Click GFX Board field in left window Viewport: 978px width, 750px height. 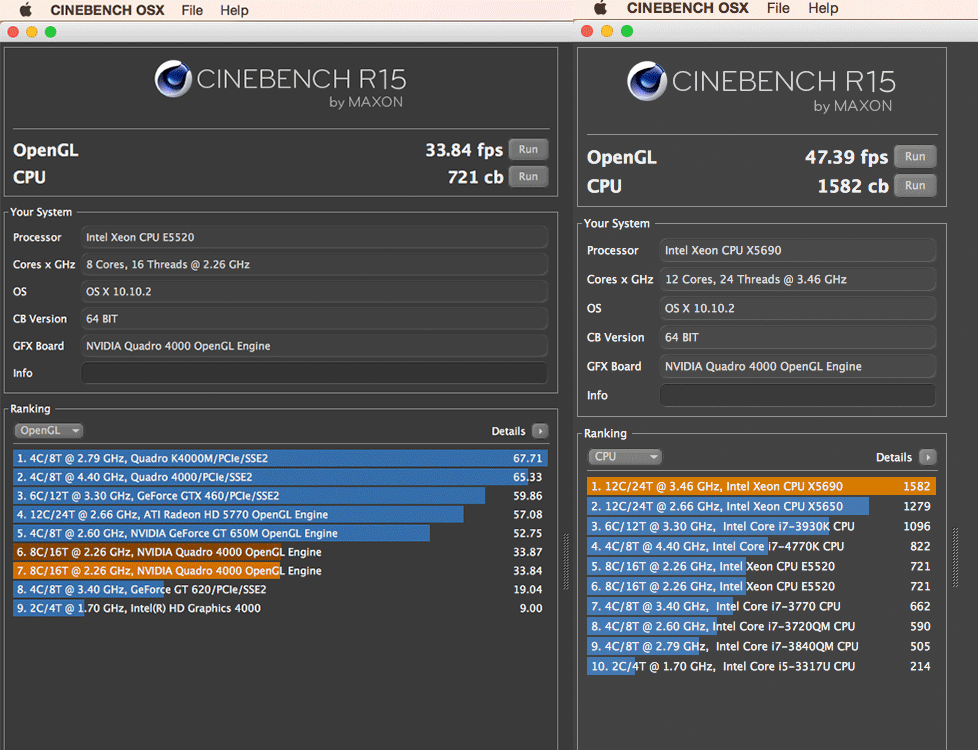tap(314, 346)
